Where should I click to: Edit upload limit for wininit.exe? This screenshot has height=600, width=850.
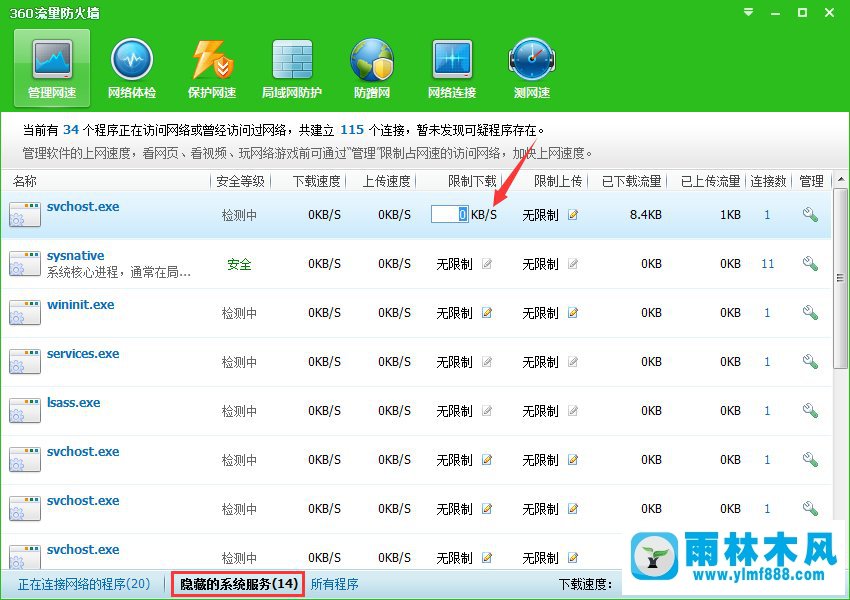(573, 313)
